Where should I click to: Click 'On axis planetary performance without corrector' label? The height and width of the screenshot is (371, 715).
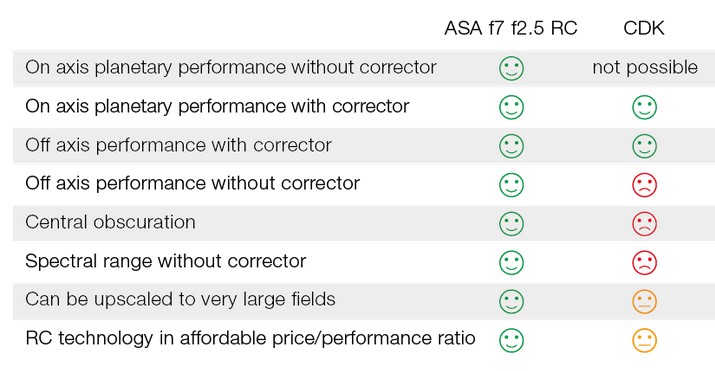[231, 67]
